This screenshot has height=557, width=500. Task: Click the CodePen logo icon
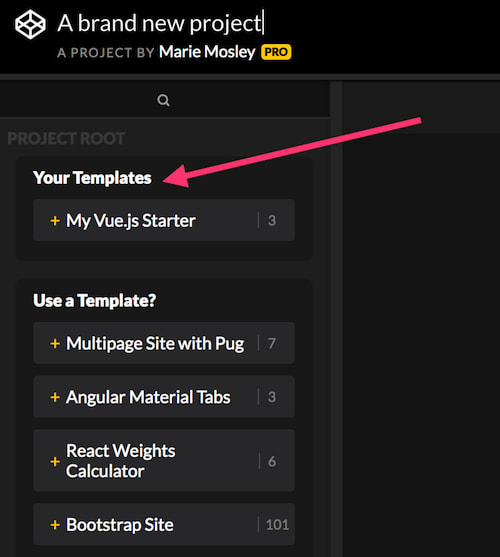30,25
